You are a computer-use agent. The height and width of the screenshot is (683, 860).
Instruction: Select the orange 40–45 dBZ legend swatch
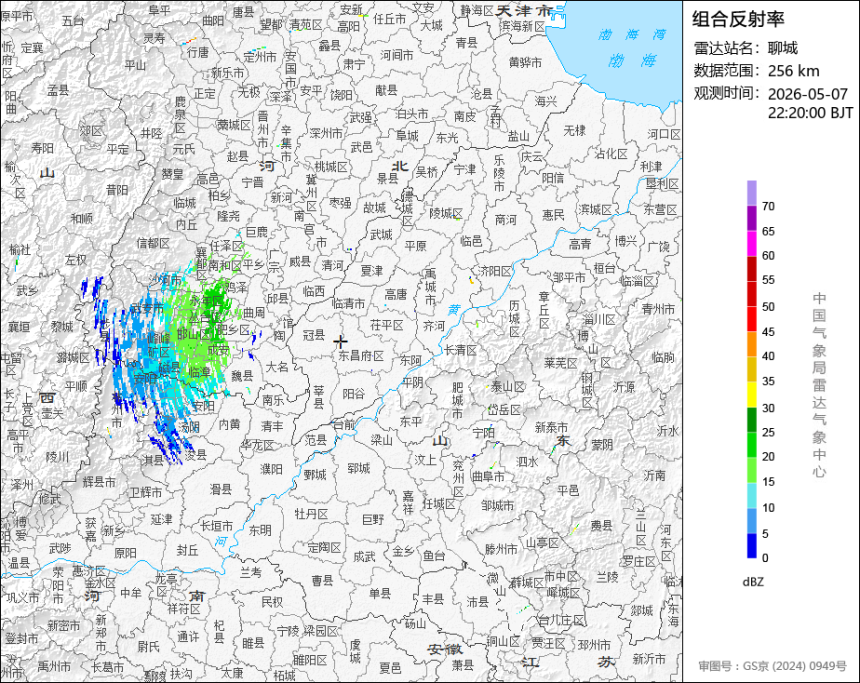tap(751, 344)
